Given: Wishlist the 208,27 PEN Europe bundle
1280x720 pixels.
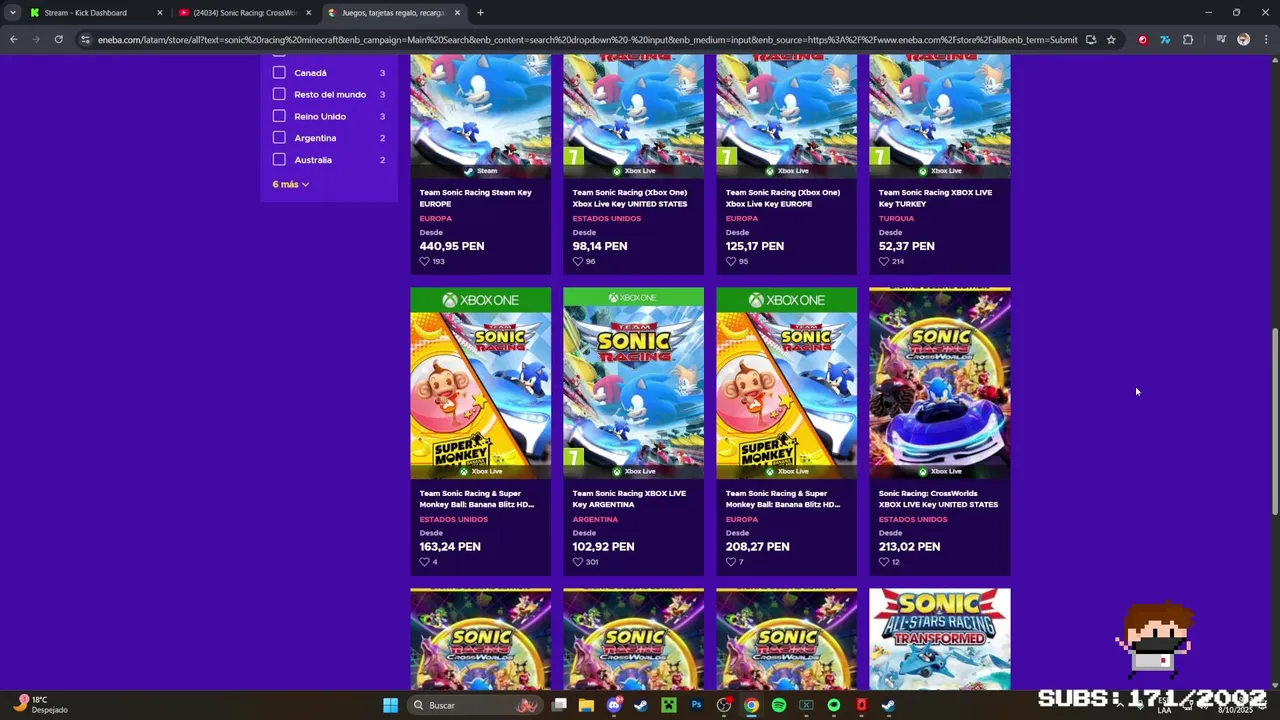Looking at the screenshot, I should [x=730, y=562].
